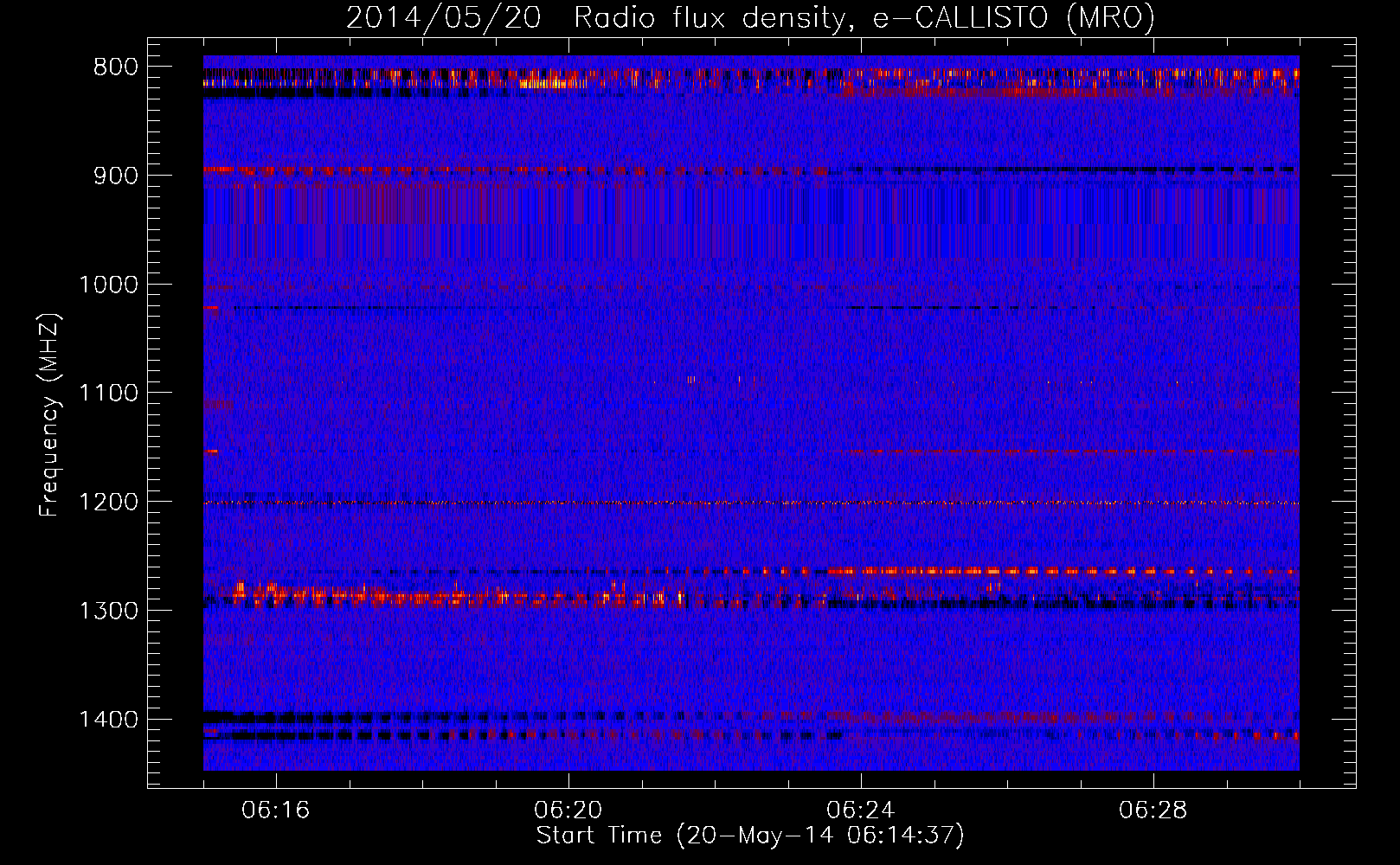Click the 'Frequency (MHZ)' axis label

[x=50, y=415]
